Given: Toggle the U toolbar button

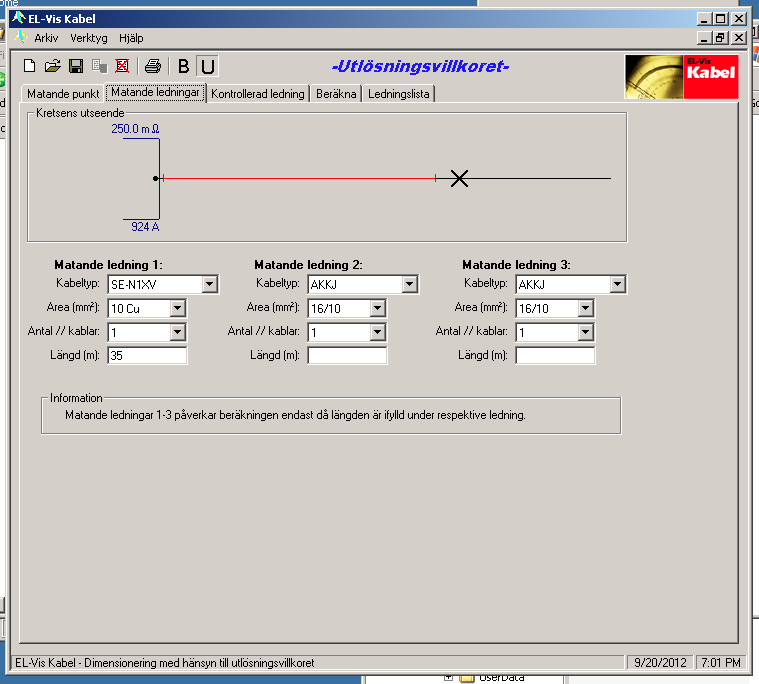Looking at the screenshot, I should [x=207, y=67].
